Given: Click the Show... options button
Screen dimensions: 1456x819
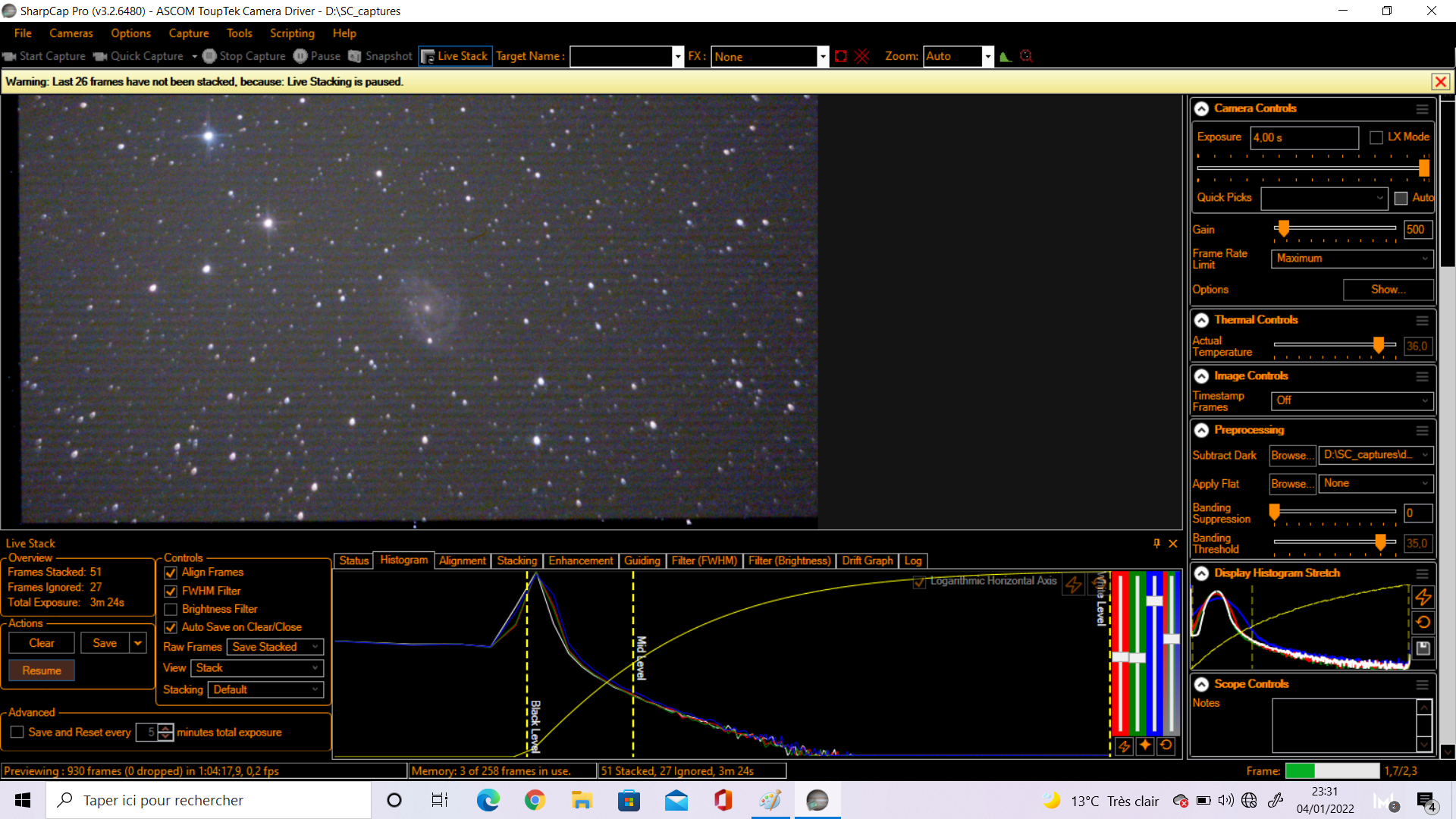Looking at the screenshot, I should click(1388, 290).
